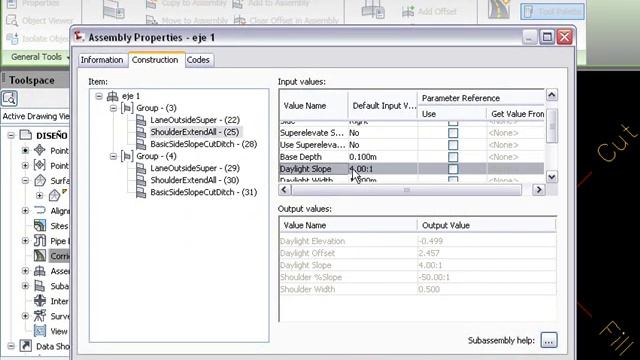
Task: Click the Output Value column header
Action: 486,225
